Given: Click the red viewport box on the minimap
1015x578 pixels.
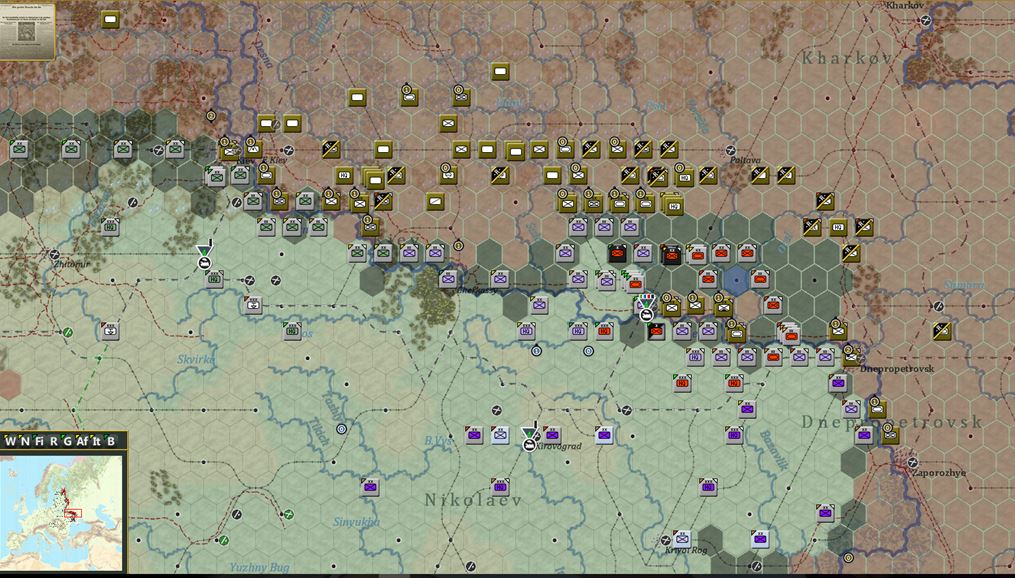Looking at the screenshot, I should pos(74,514).
